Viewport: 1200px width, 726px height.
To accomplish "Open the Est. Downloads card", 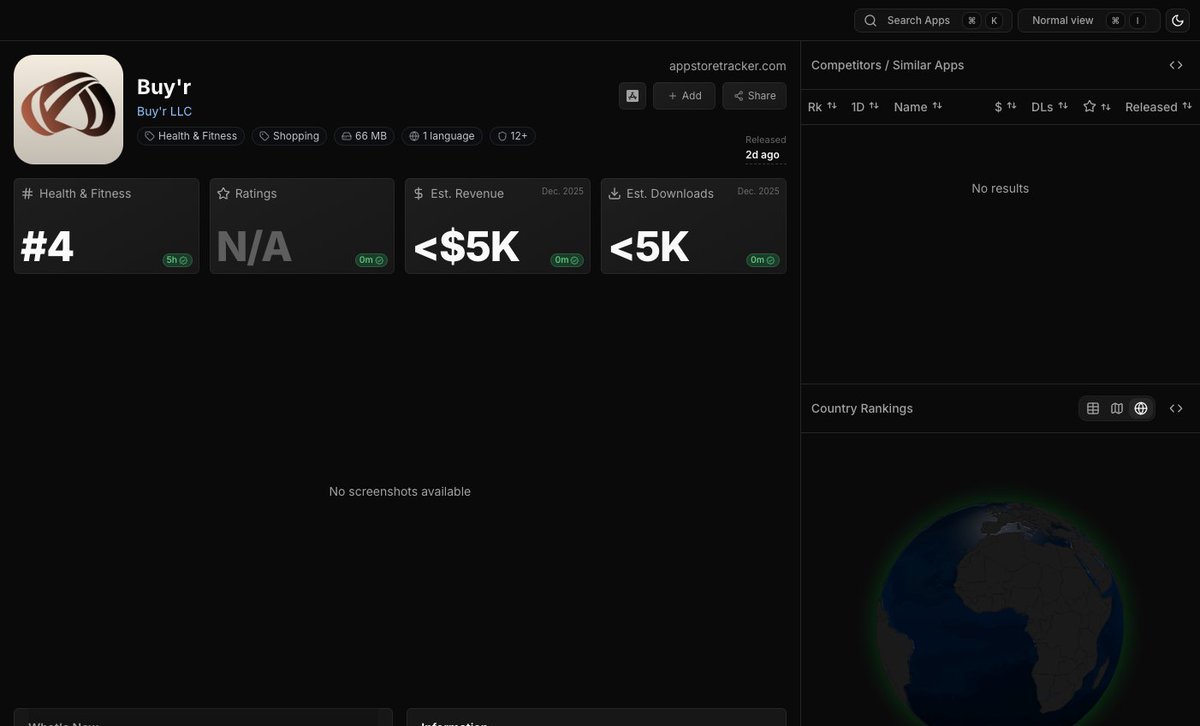I will click(693, 226).
